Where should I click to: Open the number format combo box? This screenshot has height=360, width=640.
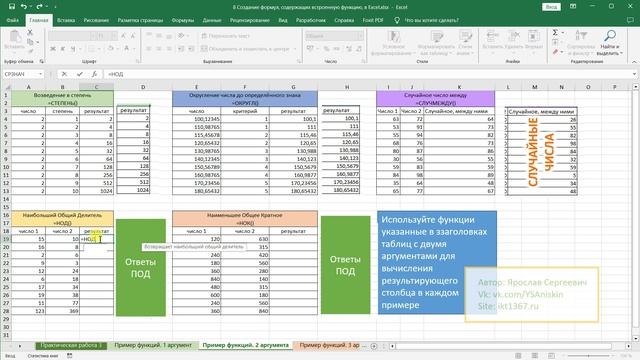tap(334, 36)
